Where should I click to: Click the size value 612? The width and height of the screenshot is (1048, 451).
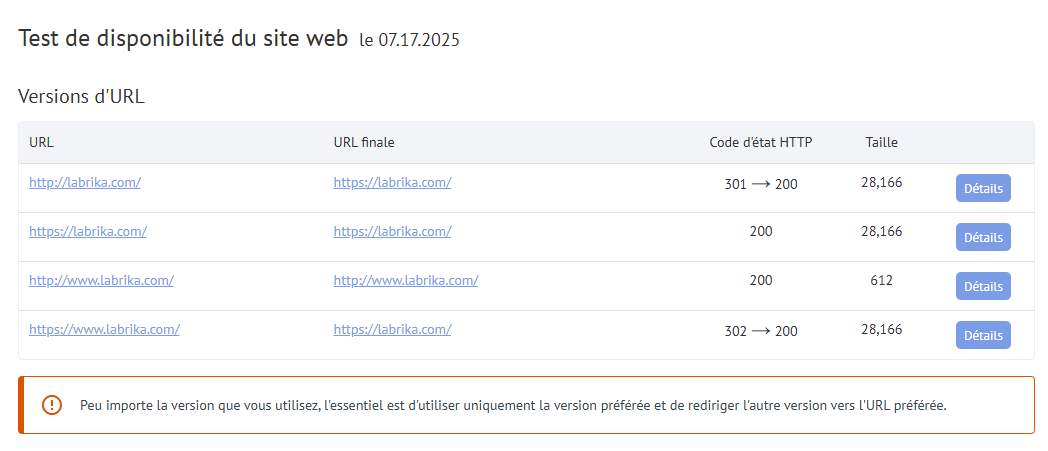(882, 281)
